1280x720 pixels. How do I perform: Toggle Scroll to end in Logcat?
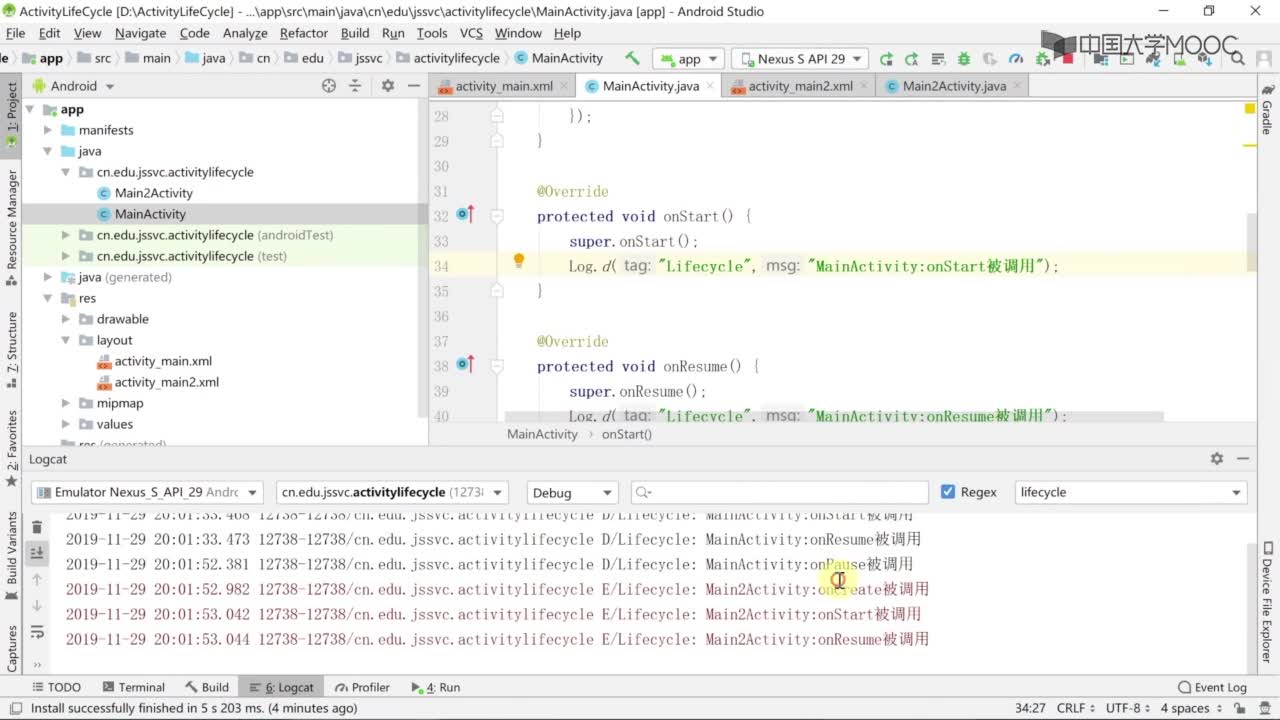coord(37,553)
